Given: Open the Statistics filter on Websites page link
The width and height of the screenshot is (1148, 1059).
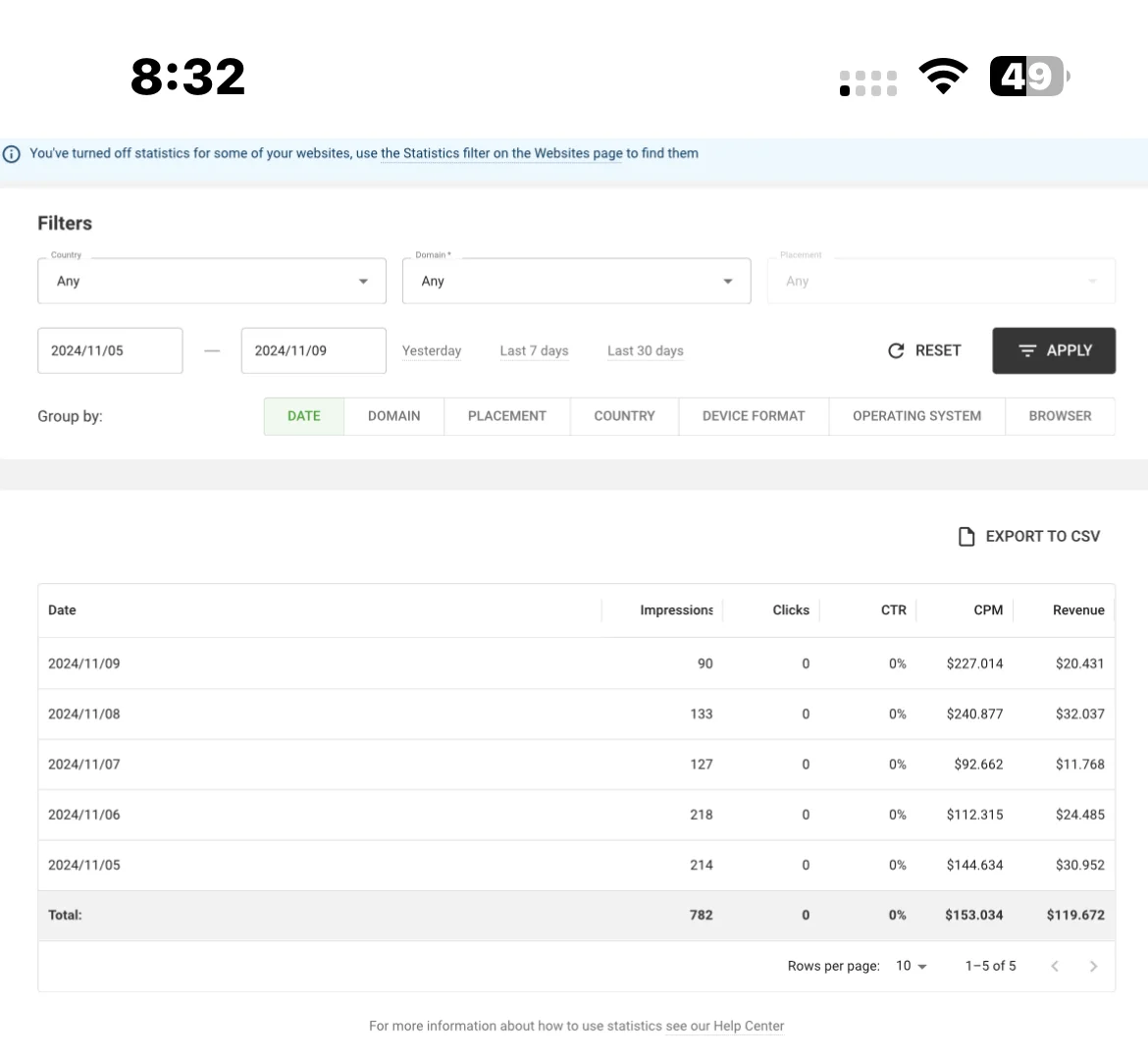Looking at the screenshot, I should [x=501, y=154].
